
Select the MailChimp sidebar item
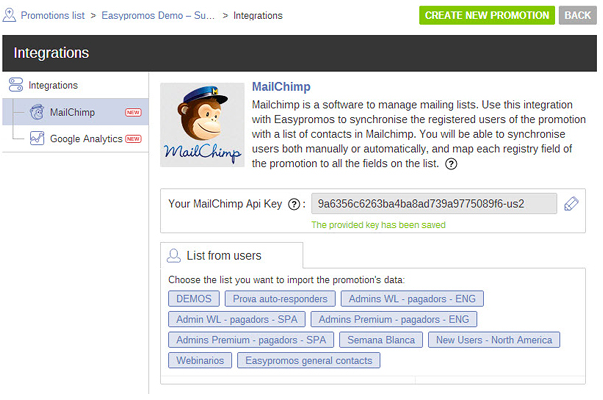point(75,112)
